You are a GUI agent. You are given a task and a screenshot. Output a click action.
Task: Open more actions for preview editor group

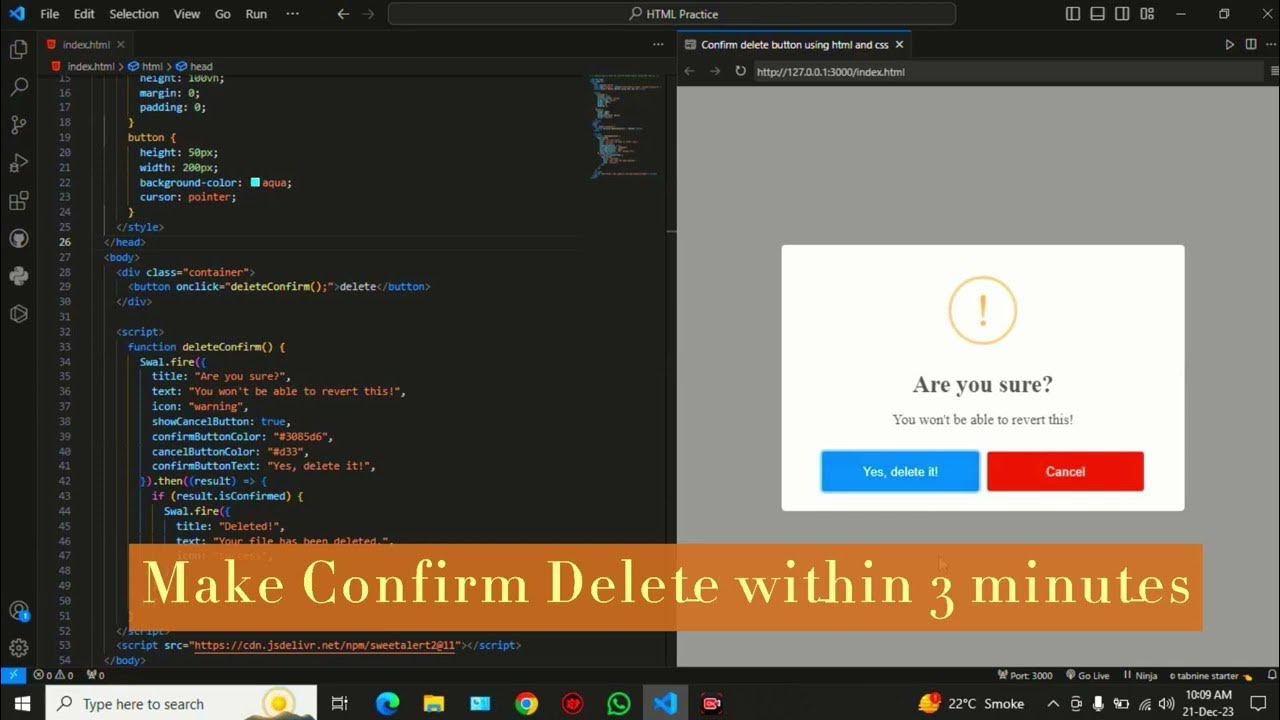click(x=1271, y=45)
